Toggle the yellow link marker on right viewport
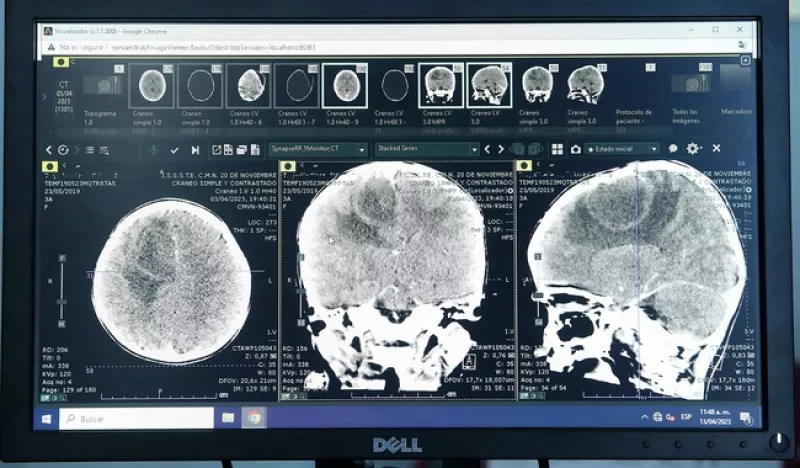800x468 pixels. pos(523,165)
